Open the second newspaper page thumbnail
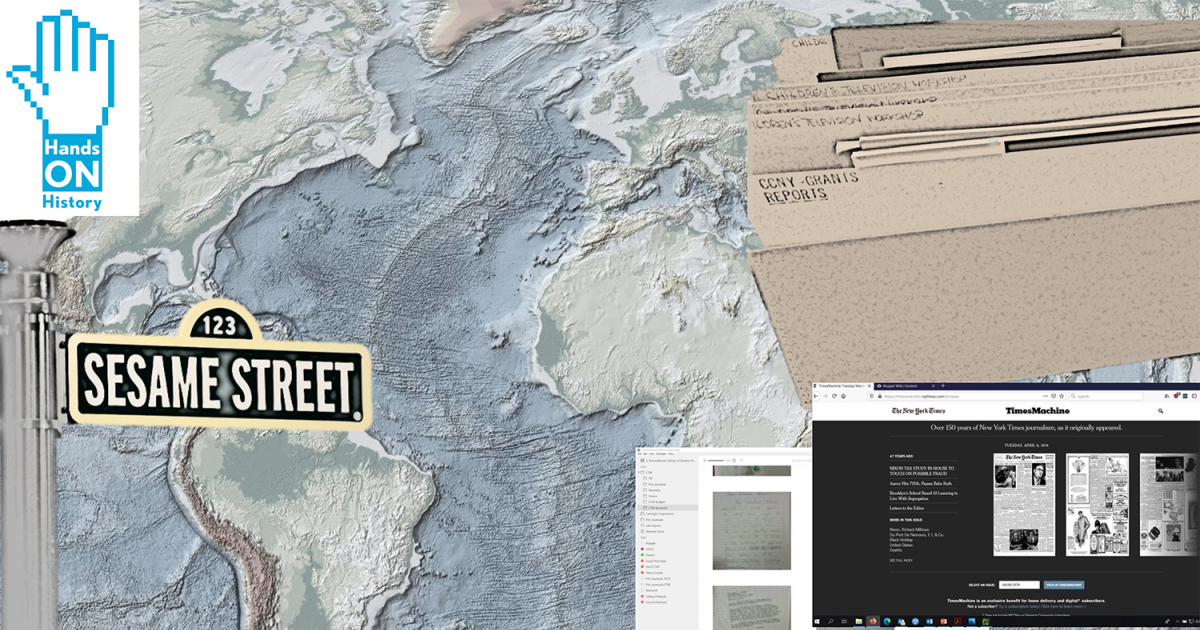The height and width of the screenshot is (630, 1200). pos(1097,504)
